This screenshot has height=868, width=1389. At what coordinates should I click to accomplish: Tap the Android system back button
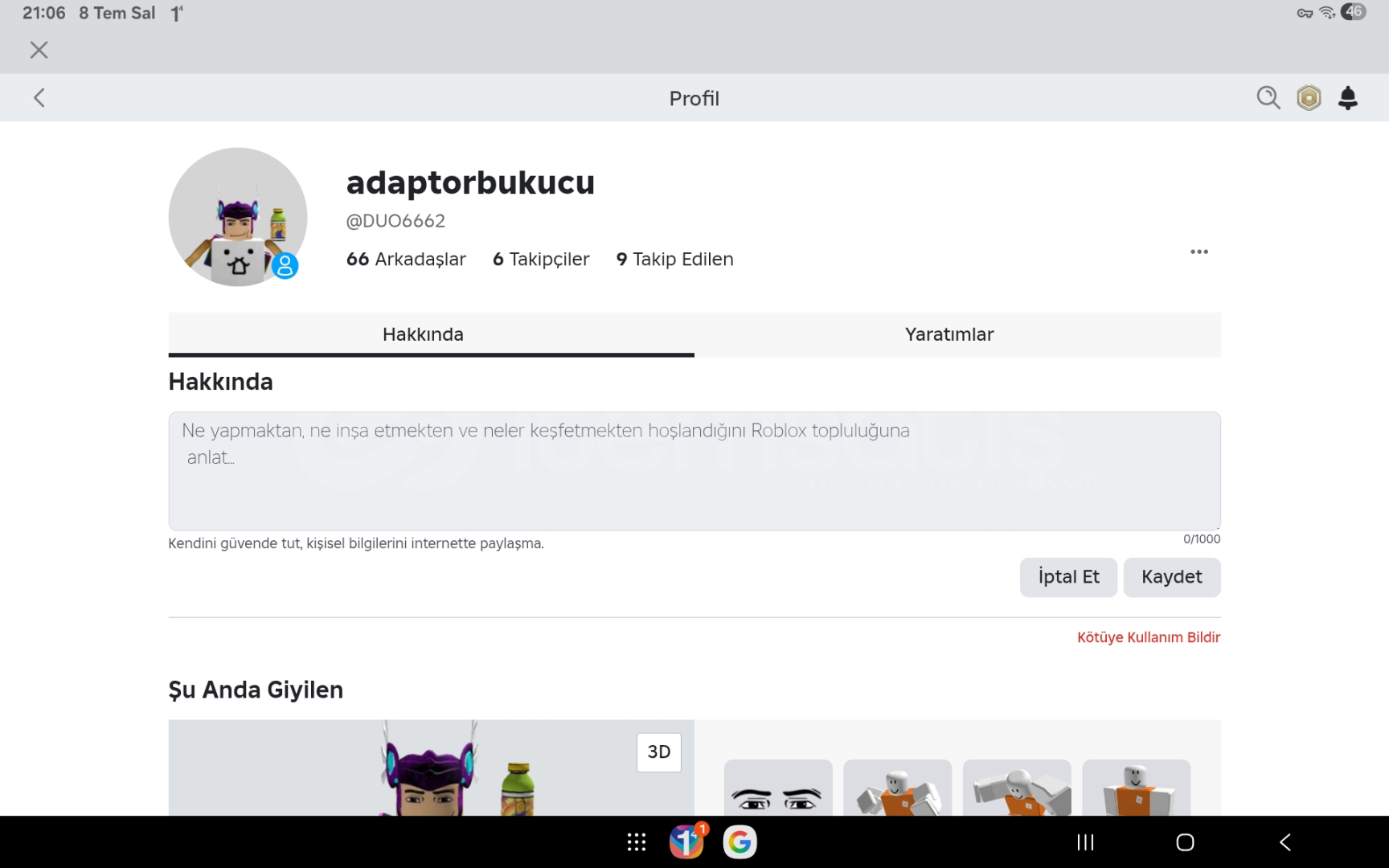click(x=1285, y=842)
